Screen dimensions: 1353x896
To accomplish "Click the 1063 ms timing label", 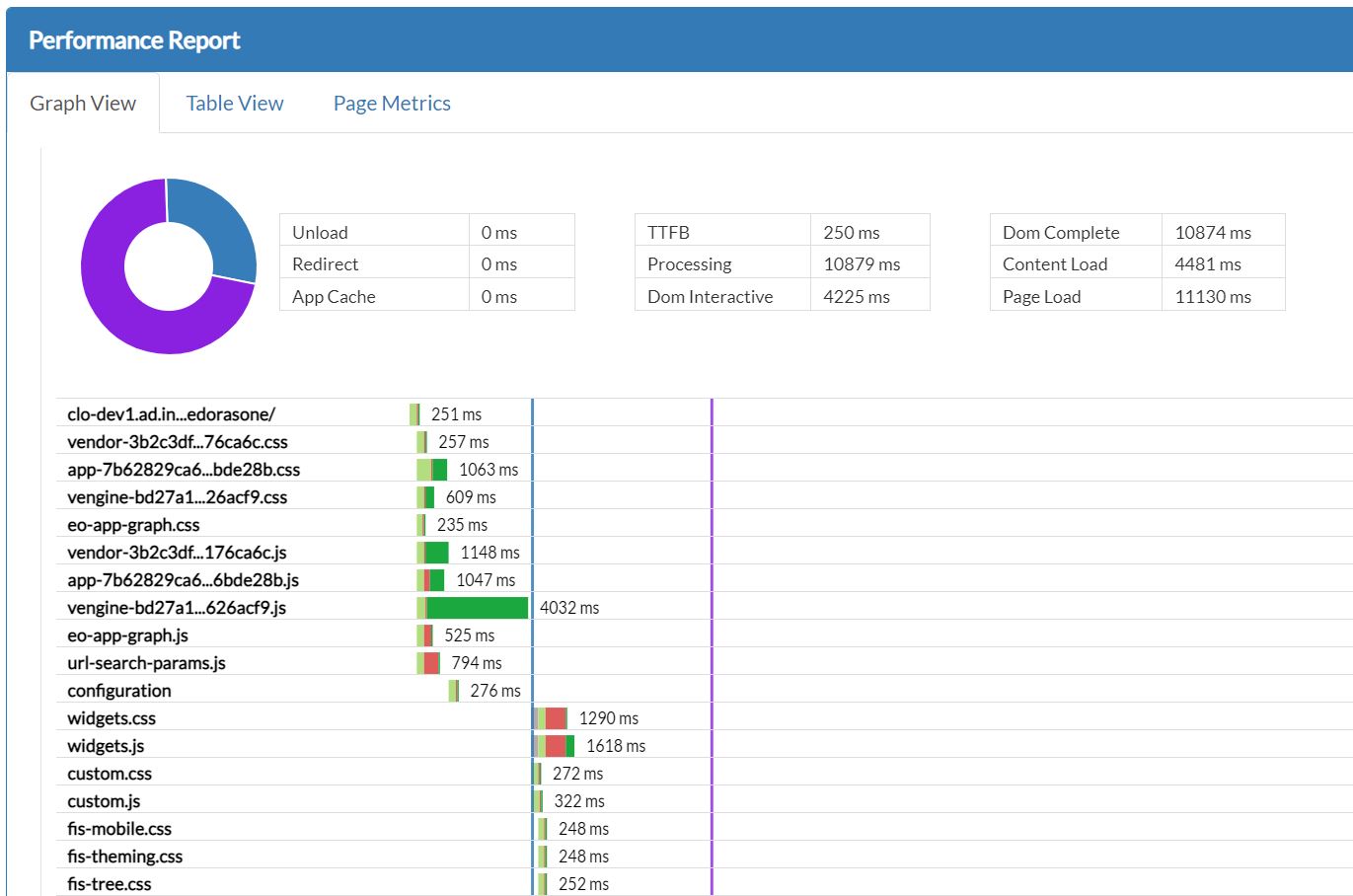I will [489, 470].
